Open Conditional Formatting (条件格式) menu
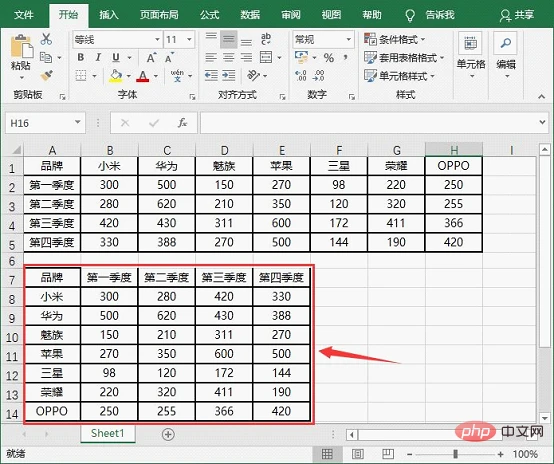The width and height of the screenshot is (554, 464). pyautogui.click(x=395, y=39)
